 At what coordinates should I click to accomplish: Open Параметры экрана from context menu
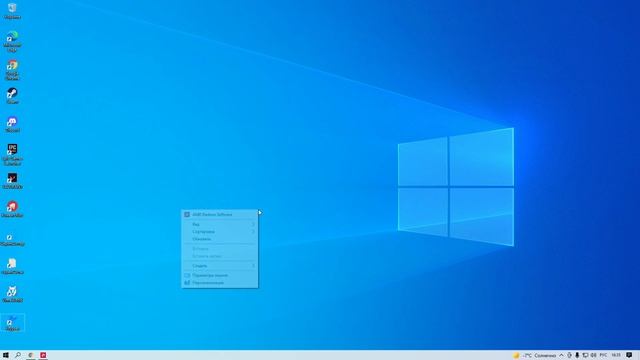pos(220,275)
